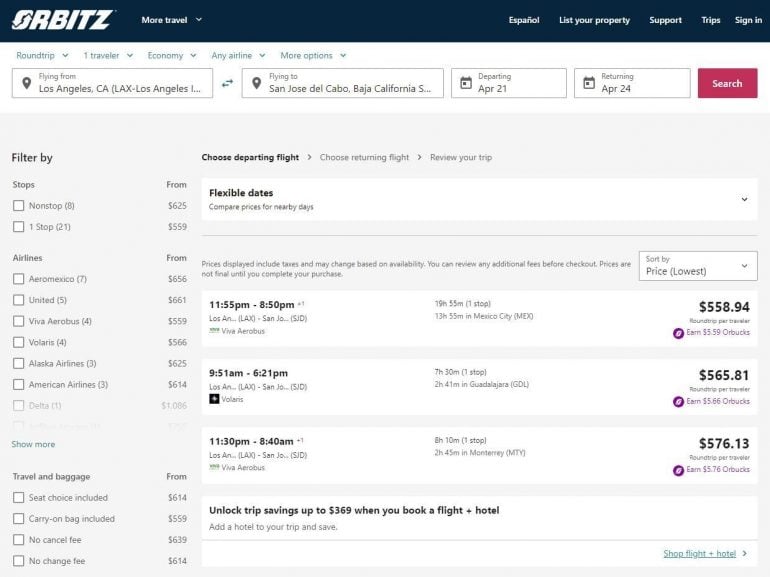Image resolution: width=770 pixels, height=577 pixels.
Task: Click the Flying to location pin icon
Action: 256,83
